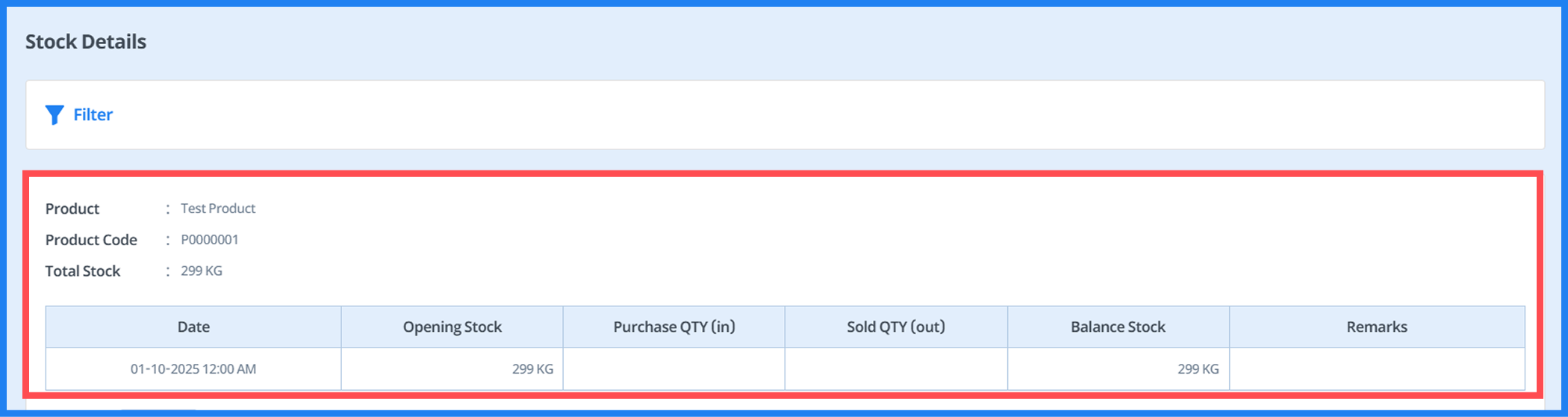Click the empty Remarks cell

[1376, 369]
